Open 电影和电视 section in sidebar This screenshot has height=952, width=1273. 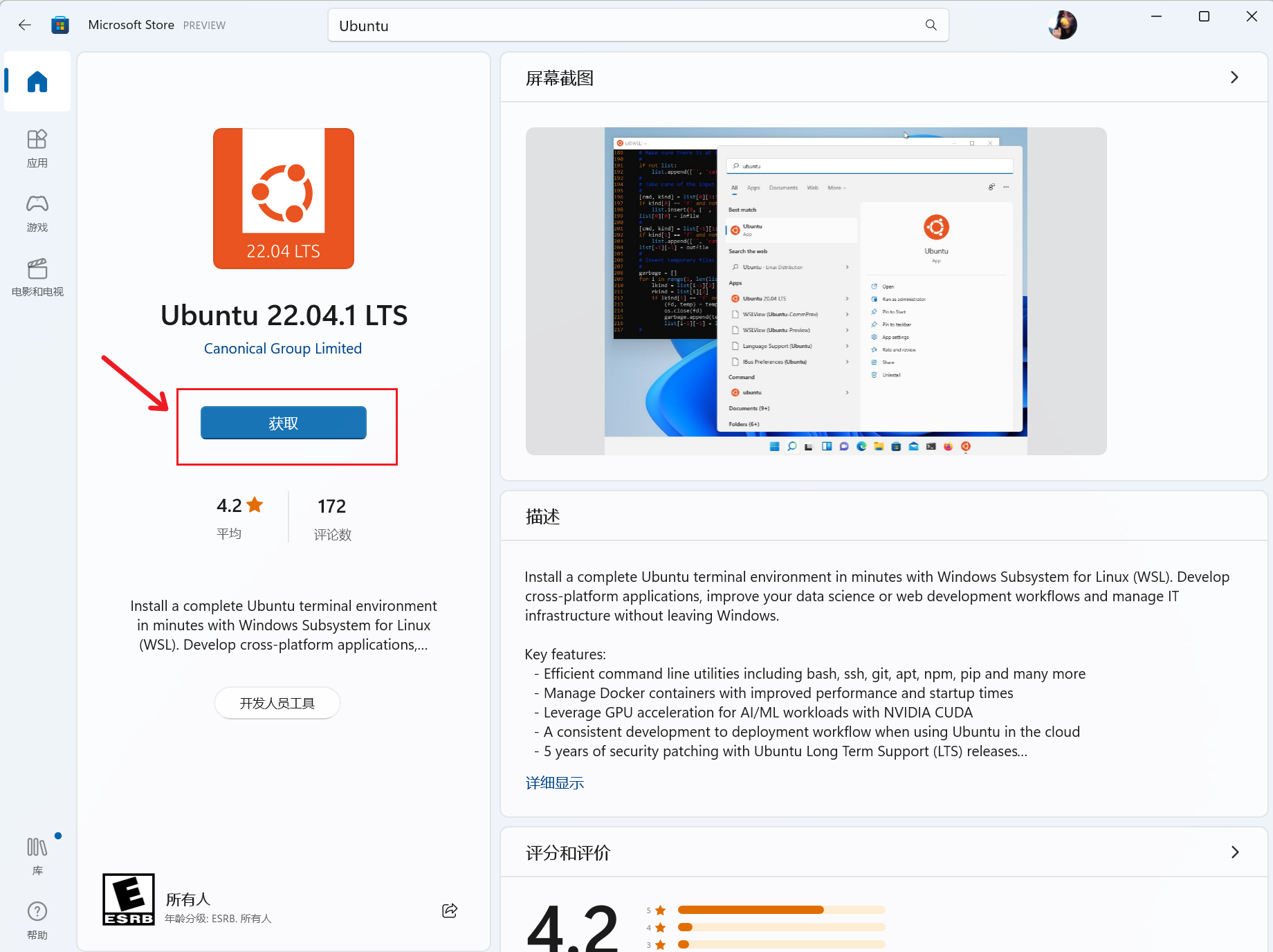[x=37, y=277]
